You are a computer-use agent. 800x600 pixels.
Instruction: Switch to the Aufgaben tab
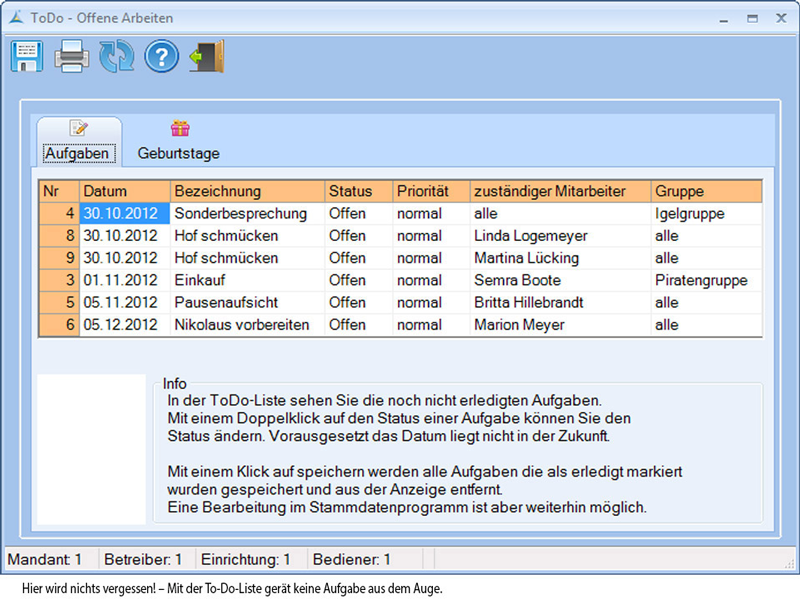[x=77, y=154]
